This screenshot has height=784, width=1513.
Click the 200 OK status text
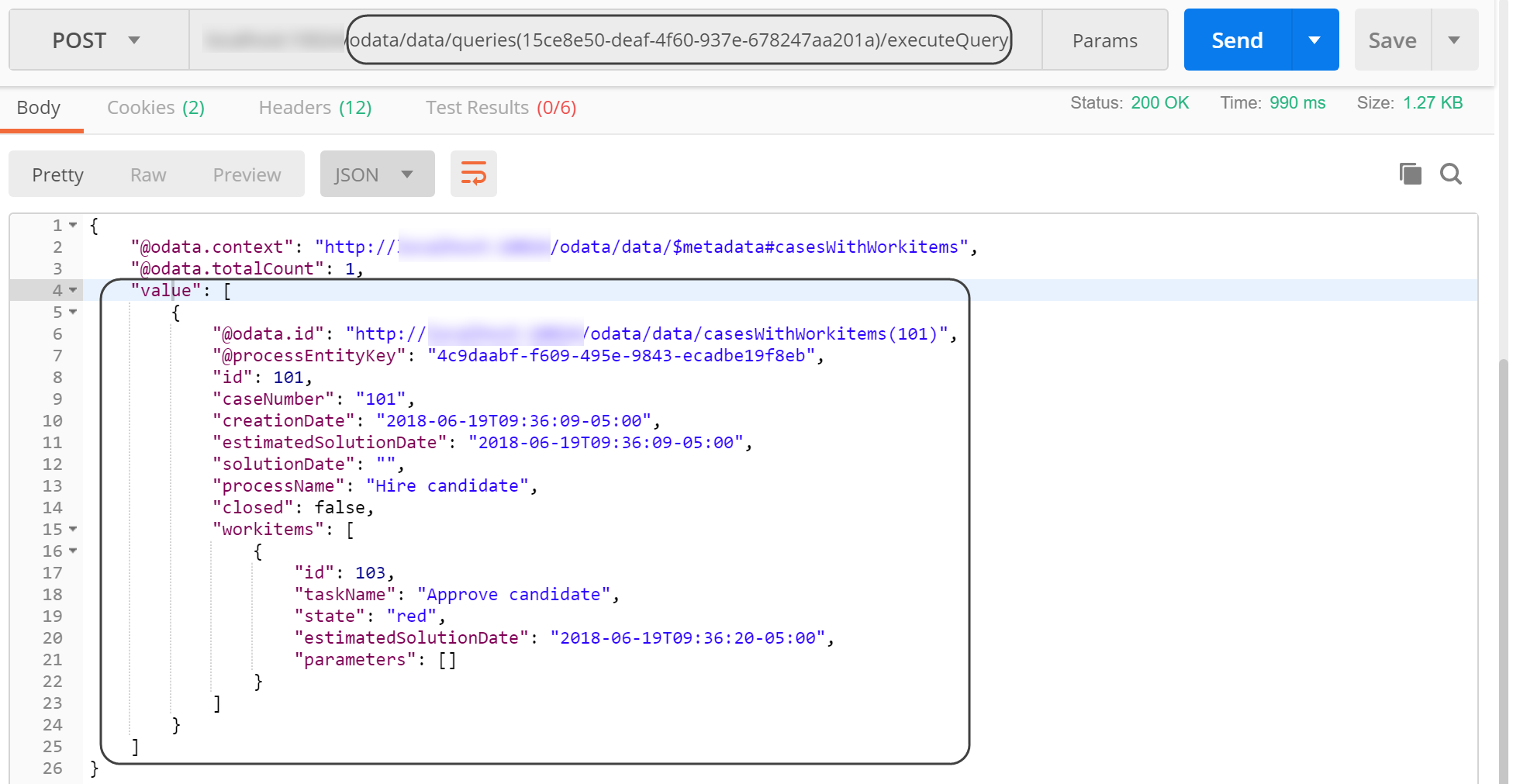pos(1159,103)
